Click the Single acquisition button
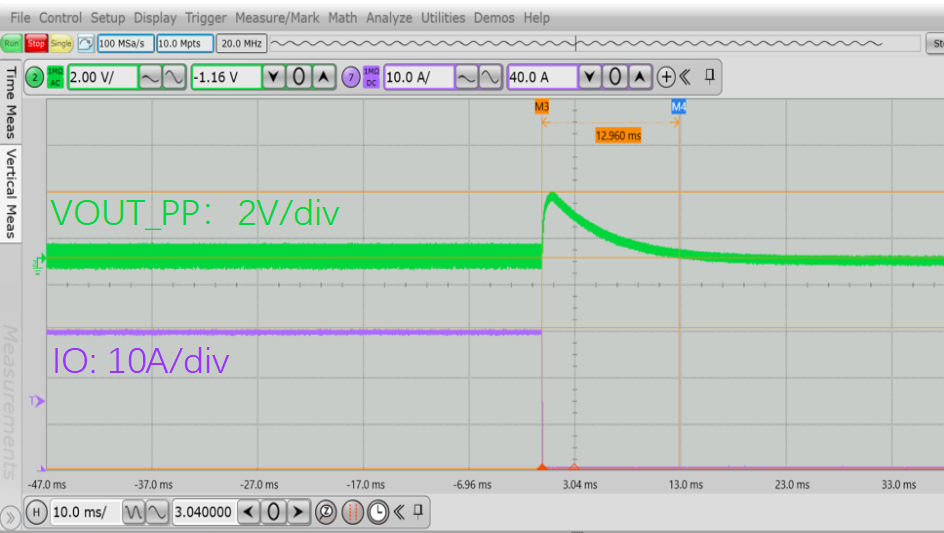This screenshot has height=533, width=944. coord(61,44)
